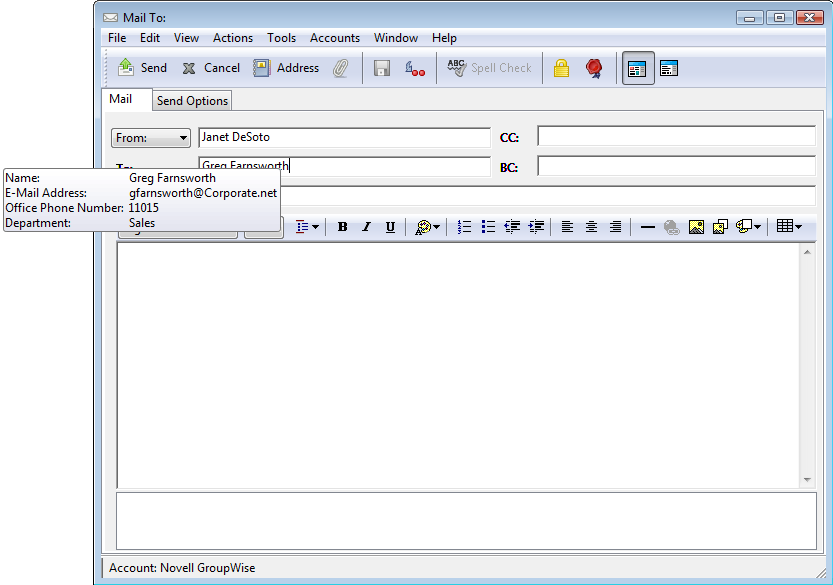Screen dimensions: 833x585
Task: Click the floppy disk save draft icon
Action: [381, 68]
